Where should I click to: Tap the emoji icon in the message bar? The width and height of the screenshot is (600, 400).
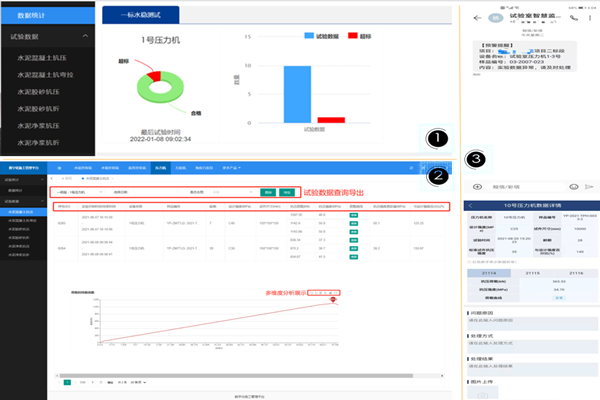coord(574,187)
